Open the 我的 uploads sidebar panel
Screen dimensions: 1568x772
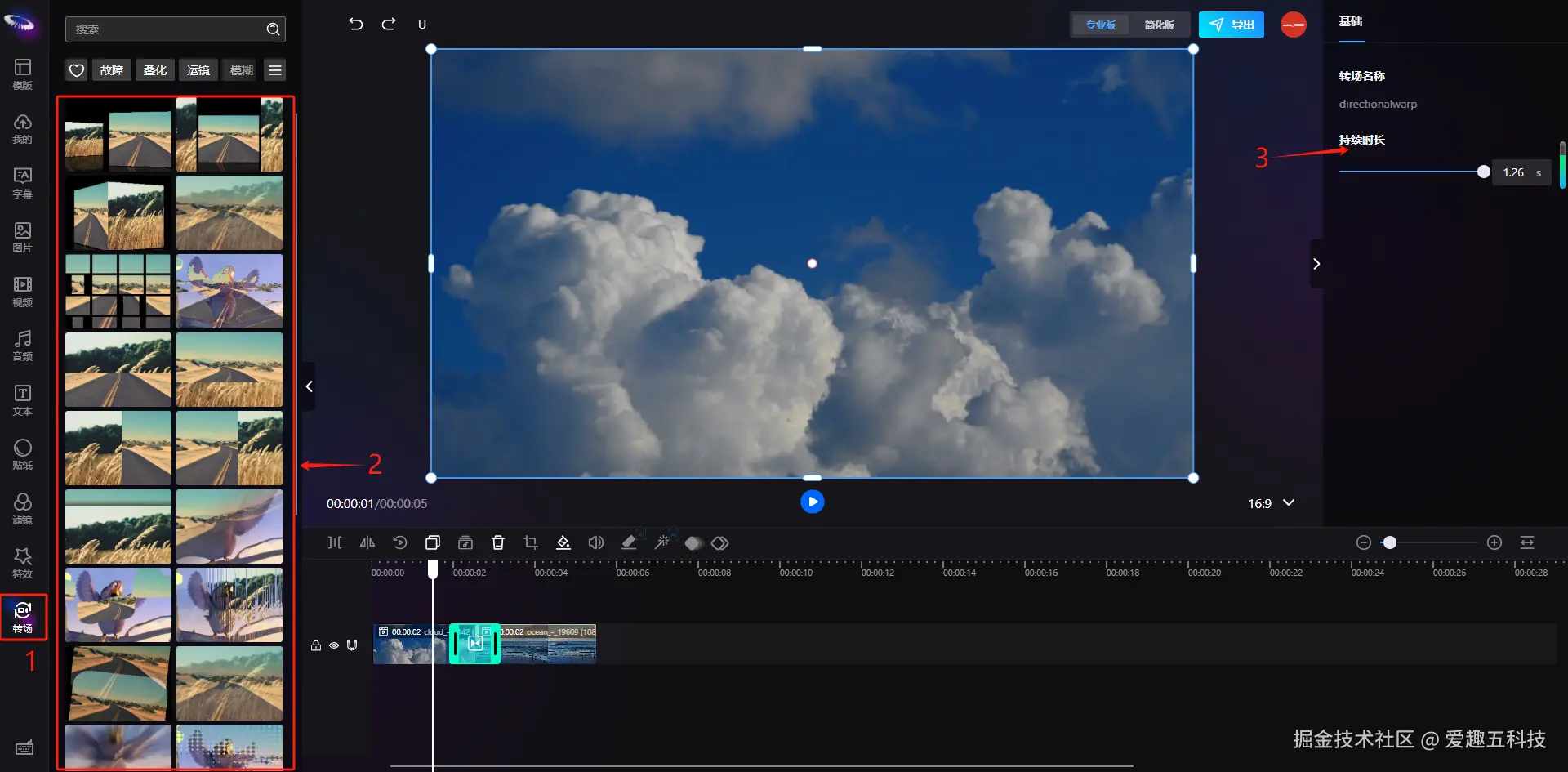23,128
